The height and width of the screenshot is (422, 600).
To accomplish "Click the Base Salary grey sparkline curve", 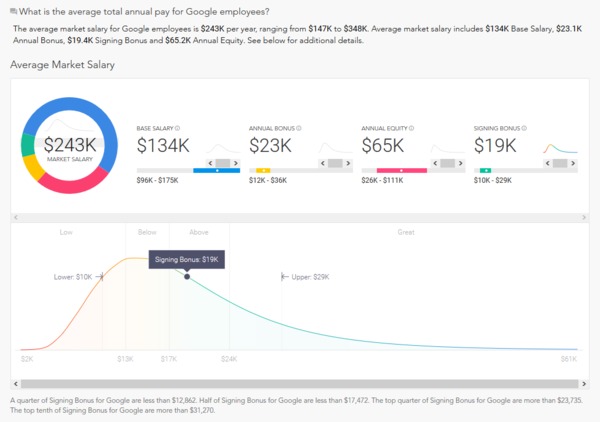I will 223,149.
